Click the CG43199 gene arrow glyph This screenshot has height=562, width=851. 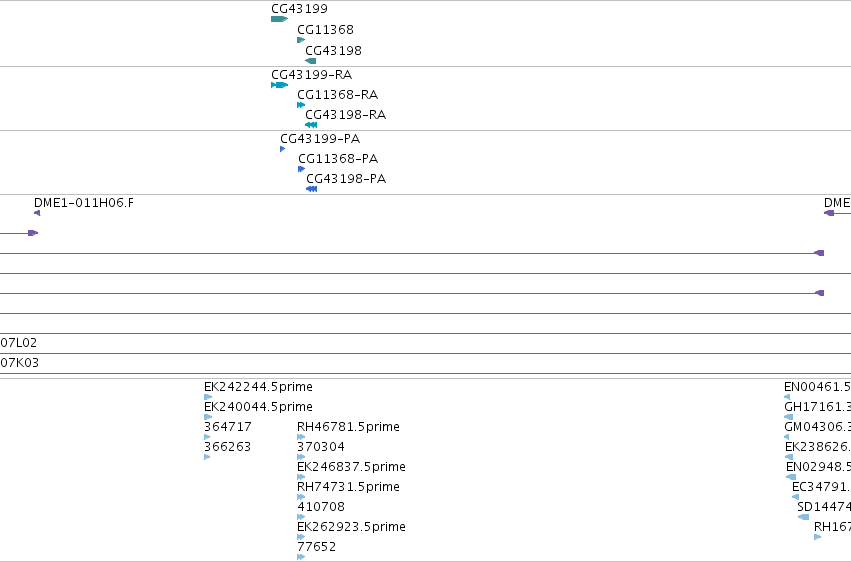(280, 19)
